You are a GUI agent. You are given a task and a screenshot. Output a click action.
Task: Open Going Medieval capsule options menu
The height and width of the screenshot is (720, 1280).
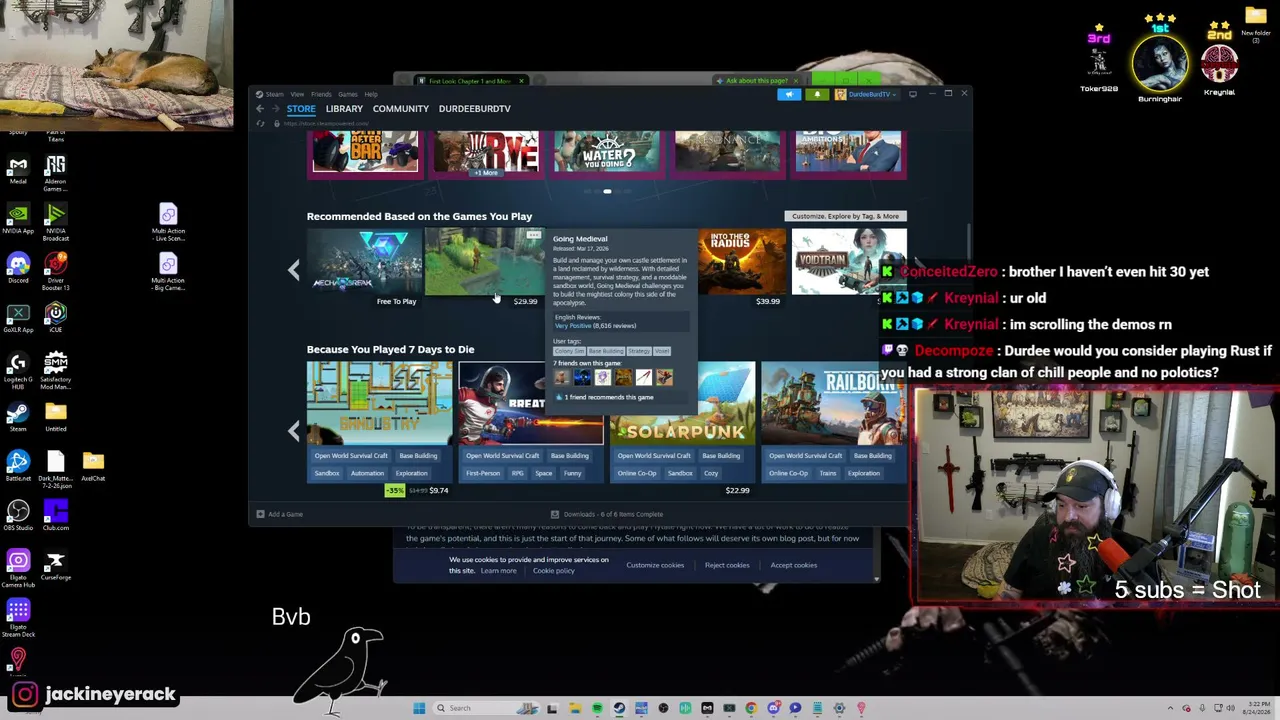534,235
